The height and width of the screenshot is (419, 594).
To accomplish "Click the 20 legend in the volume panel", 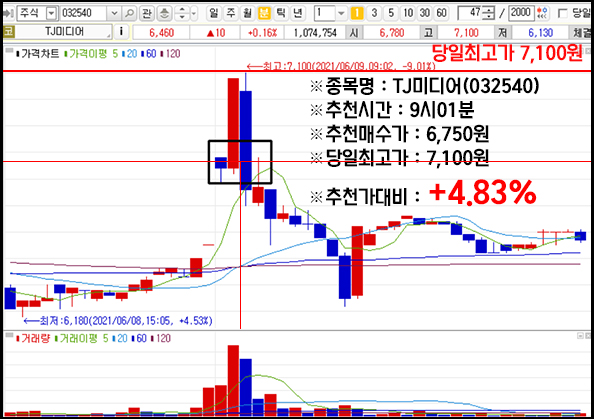I will click(x=120, y=338).
